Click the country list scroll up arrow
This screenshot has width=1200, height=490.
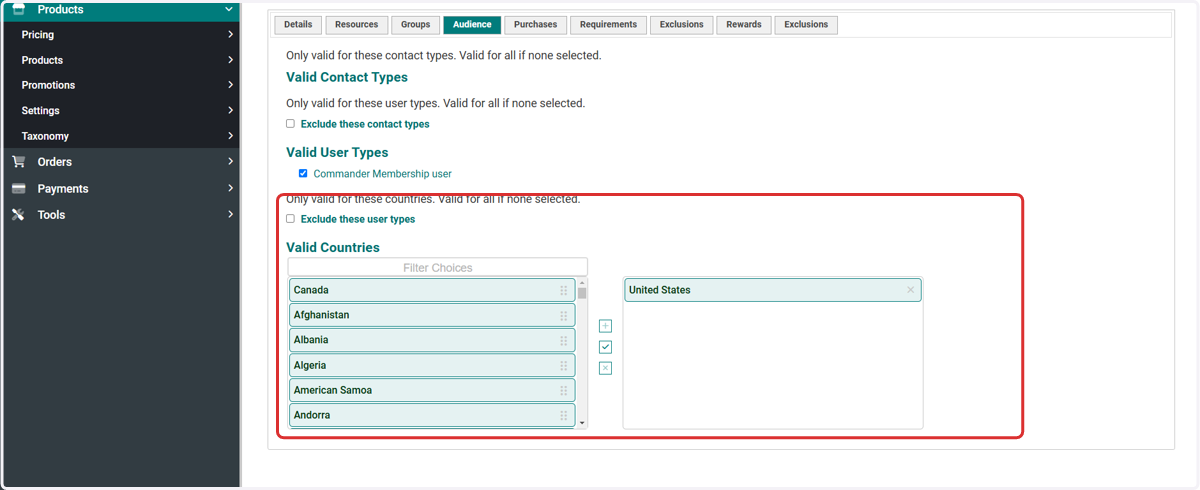(x=582, y=282)
